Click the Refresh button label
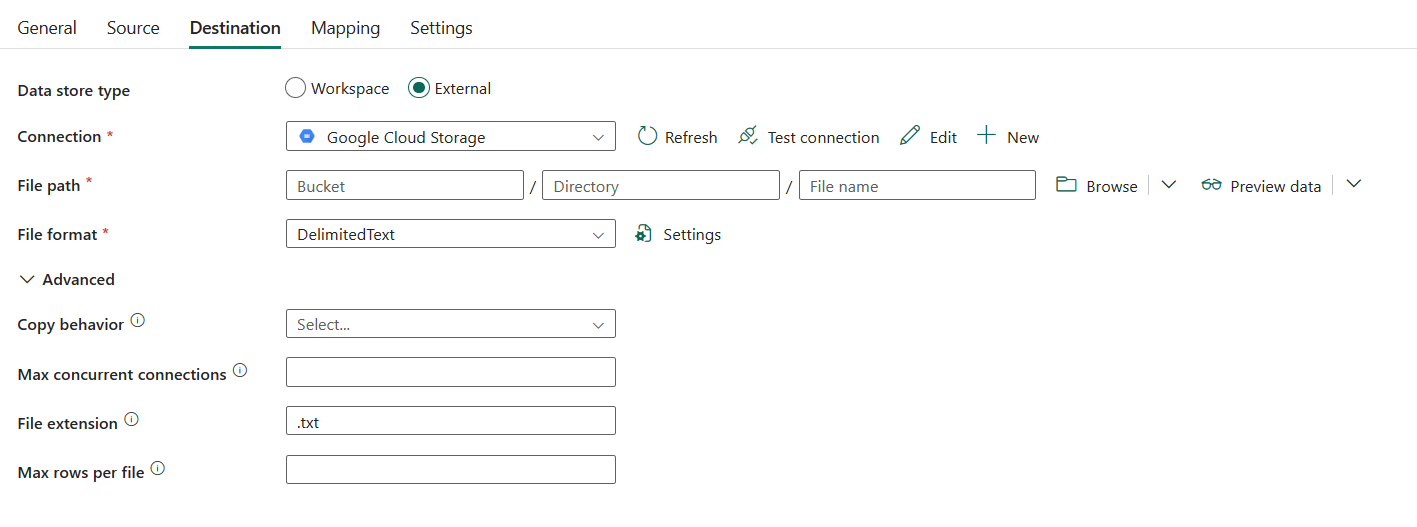 coord(691,138)
